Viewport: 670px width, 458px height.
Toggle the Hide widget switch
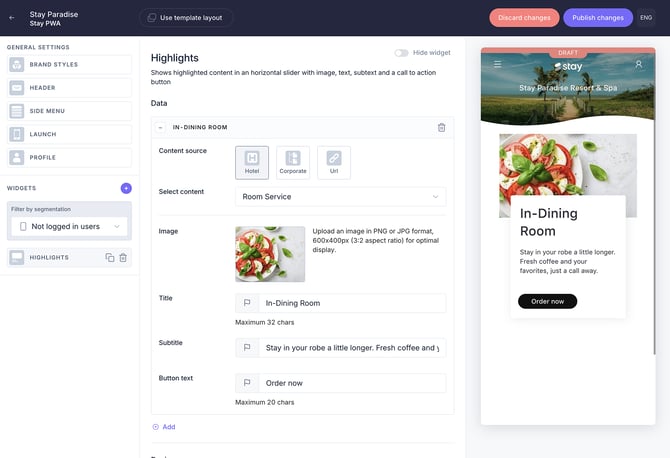(401, 53)
